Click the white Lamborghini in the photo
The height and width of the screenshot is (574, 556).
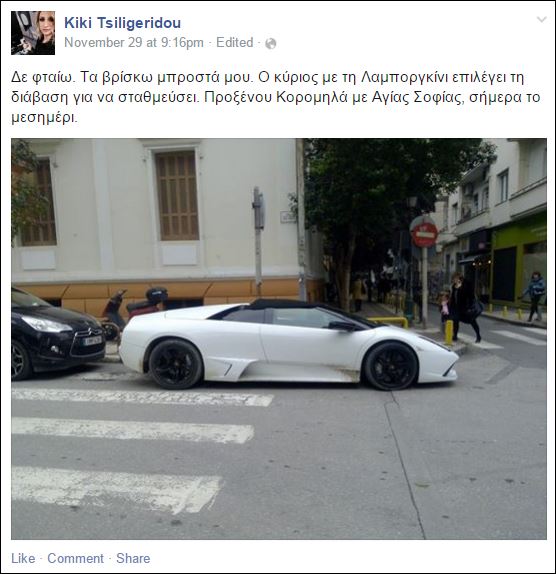289,344
